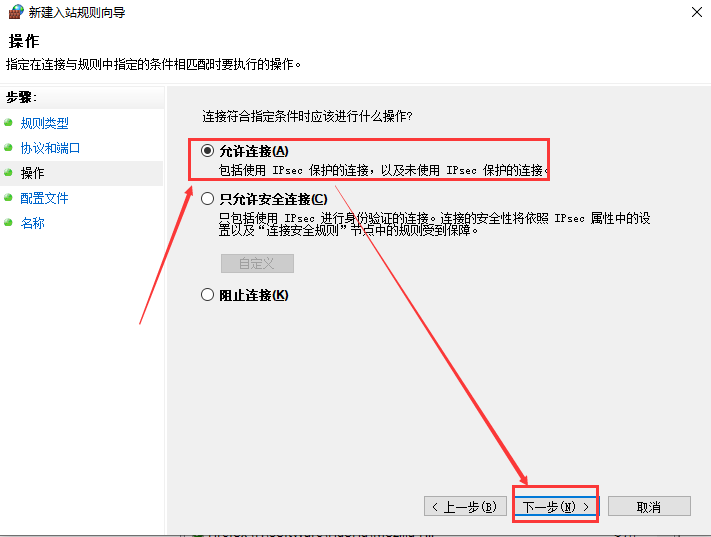This screenshot has width=711, height=537.
Task: Open the 名称 step in sidebar
Action: (x=33, y=223)
